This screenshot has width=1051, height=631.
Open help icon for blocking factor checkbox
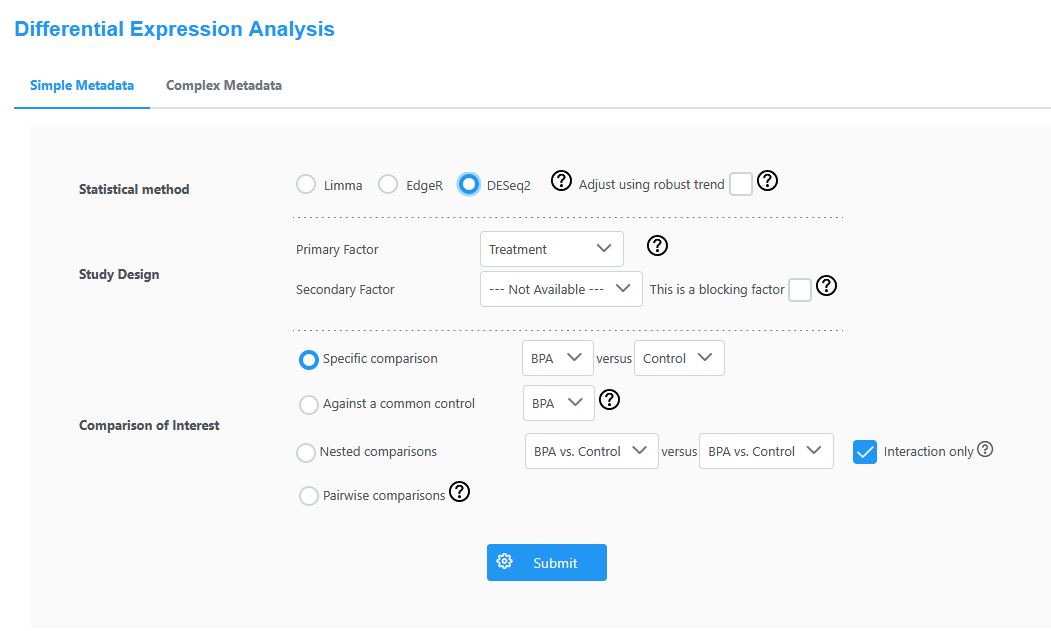tap(826, 286)
